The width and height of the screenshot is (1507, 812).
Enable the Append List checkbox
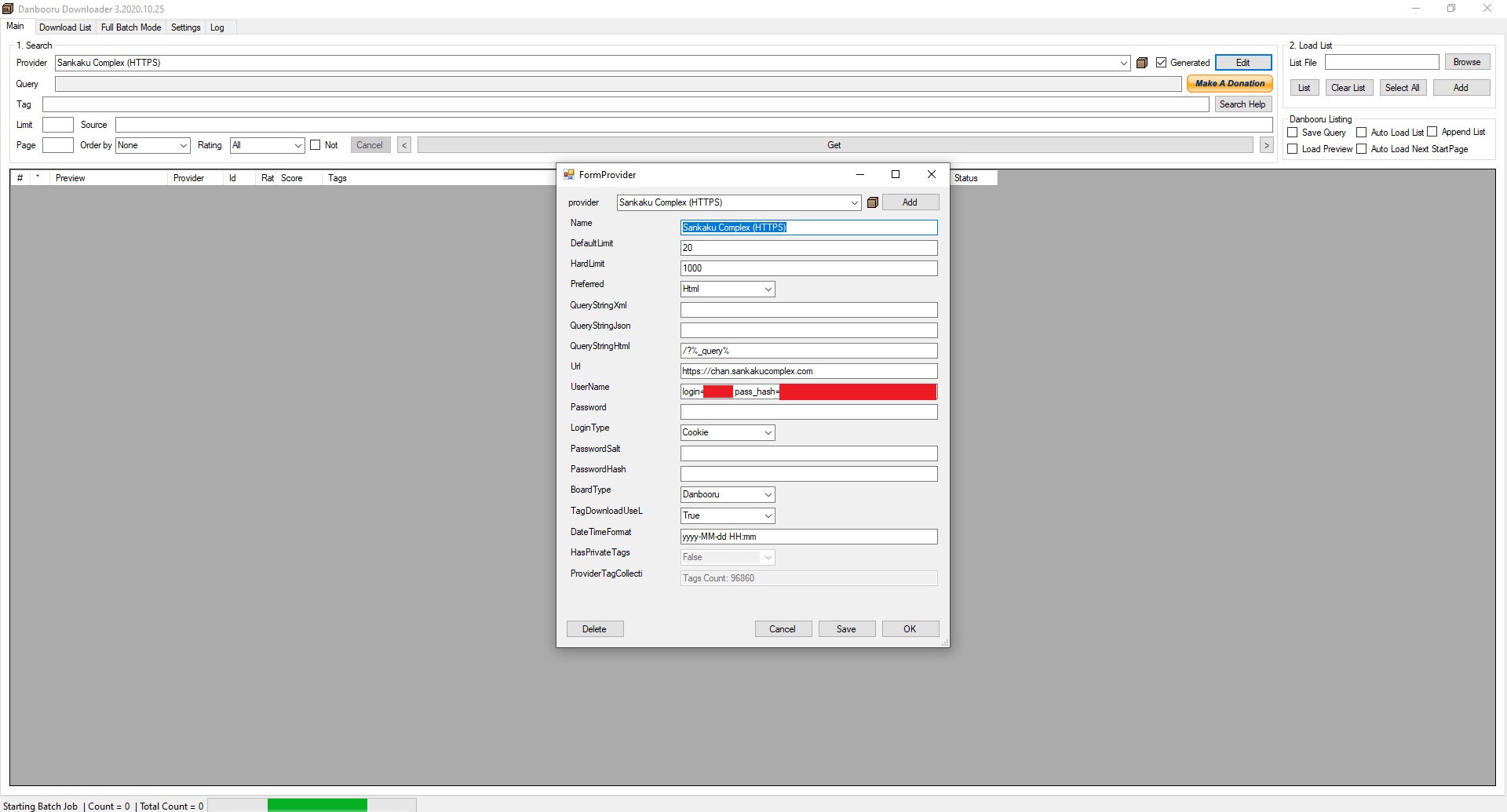coord(1432,132)
